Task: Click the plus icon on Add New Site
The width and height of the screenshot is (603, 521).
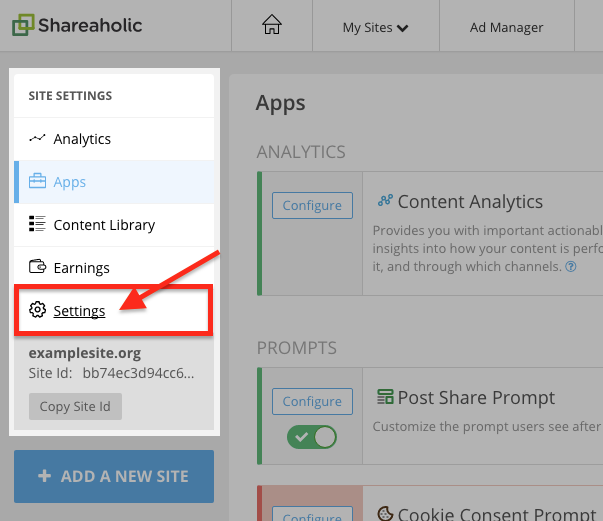Action: (44, 476)
